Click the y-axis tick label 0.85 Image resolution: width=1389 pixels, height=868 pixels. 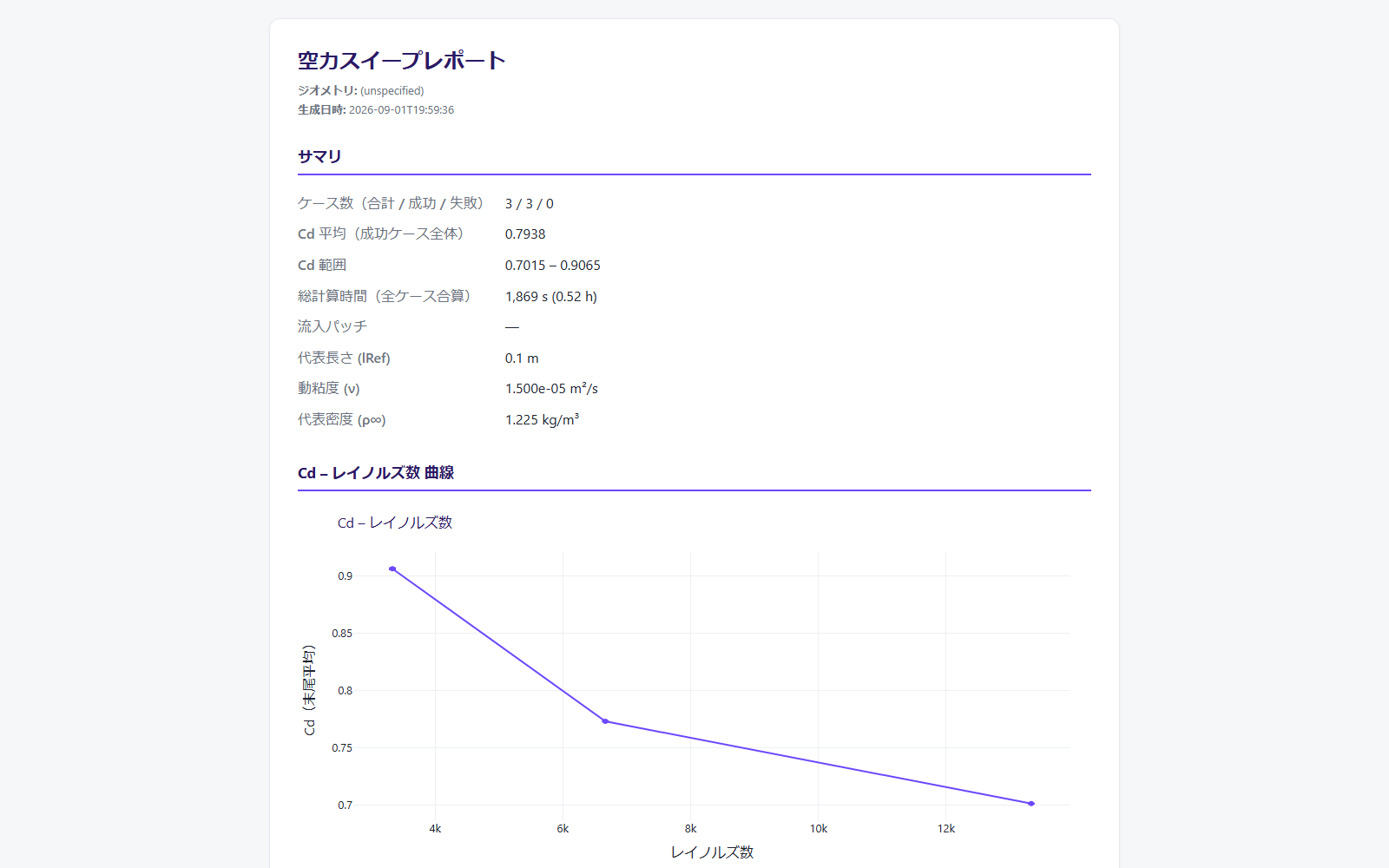point(342,634)
